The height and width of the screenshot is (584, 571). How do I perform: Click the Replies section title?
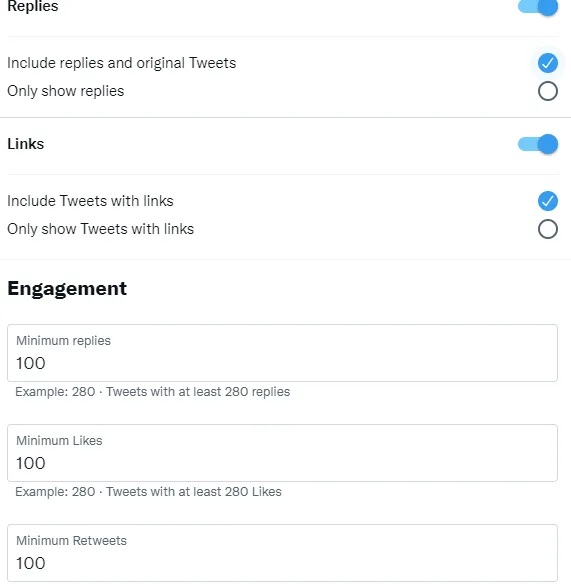pos(33,6)
